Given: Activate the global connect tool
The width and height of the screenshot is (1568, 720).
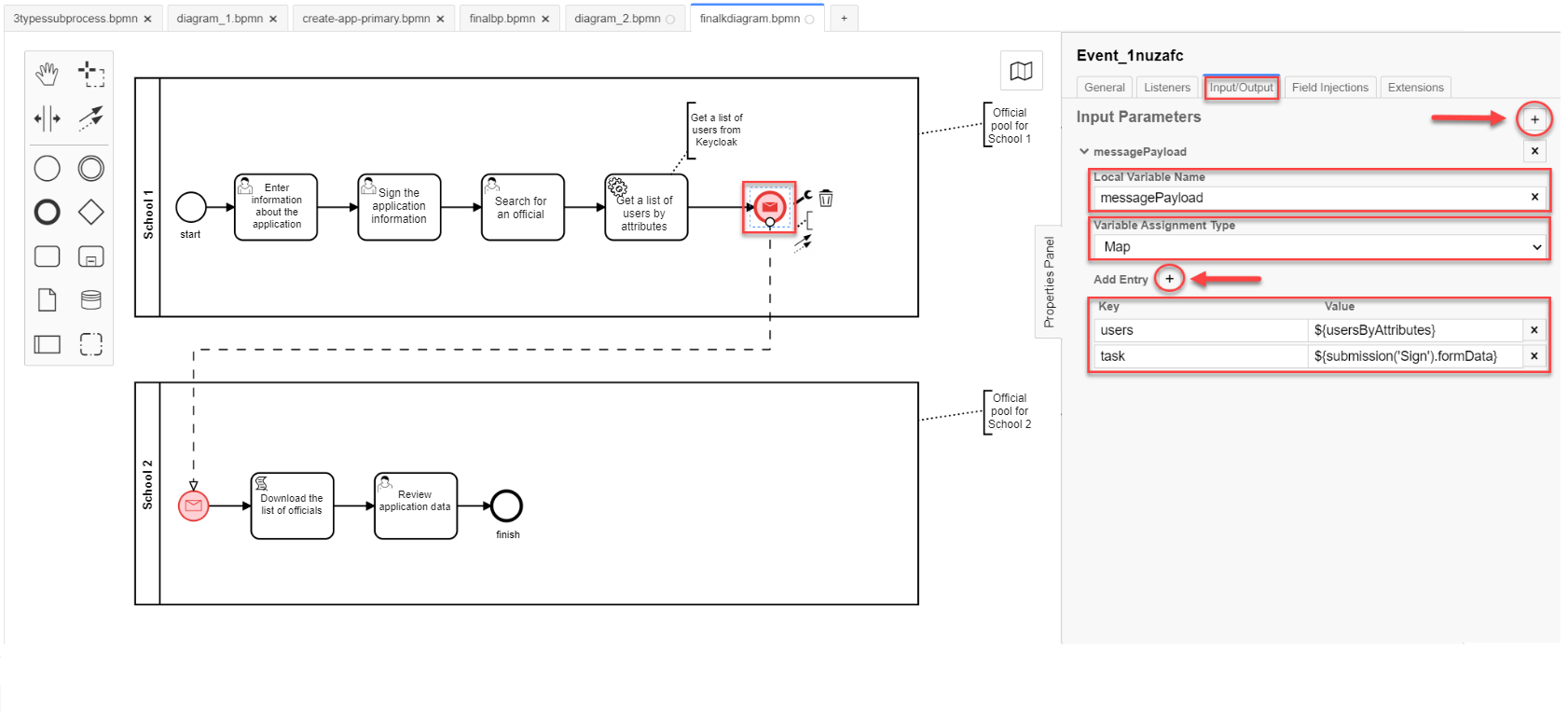Looking at the screenshot, I should point(91,118).
